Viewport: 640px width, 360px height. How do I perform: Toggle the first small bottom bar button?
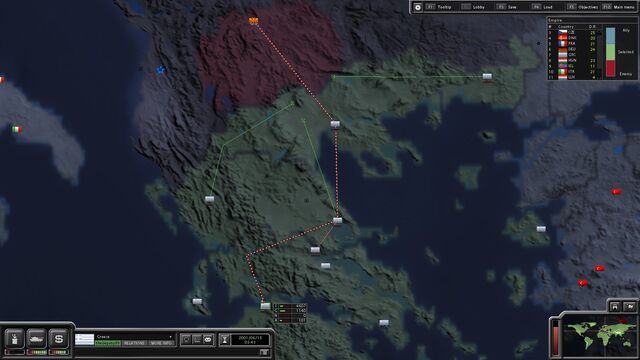tap(187, 340)
